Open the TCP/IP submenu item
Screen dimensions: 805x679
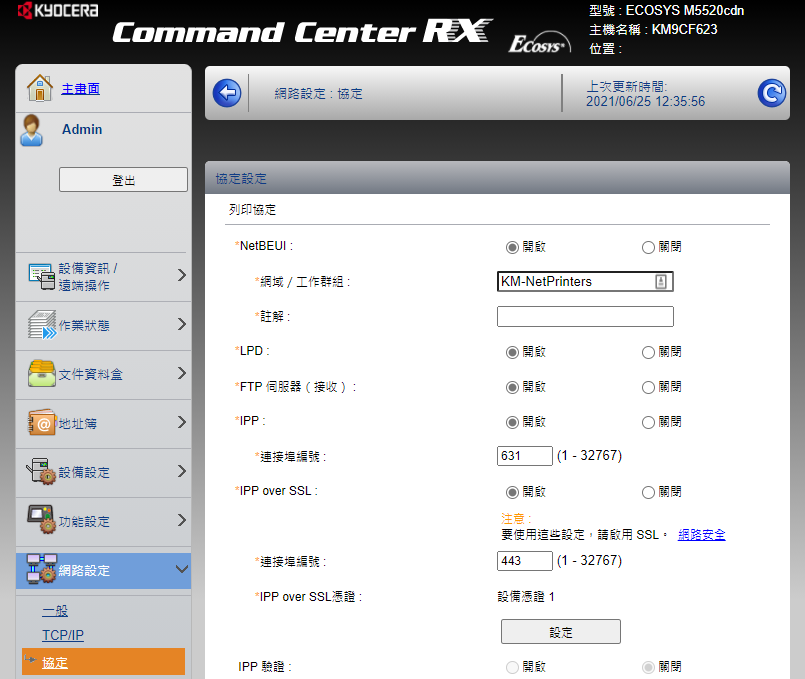(62, 635)
